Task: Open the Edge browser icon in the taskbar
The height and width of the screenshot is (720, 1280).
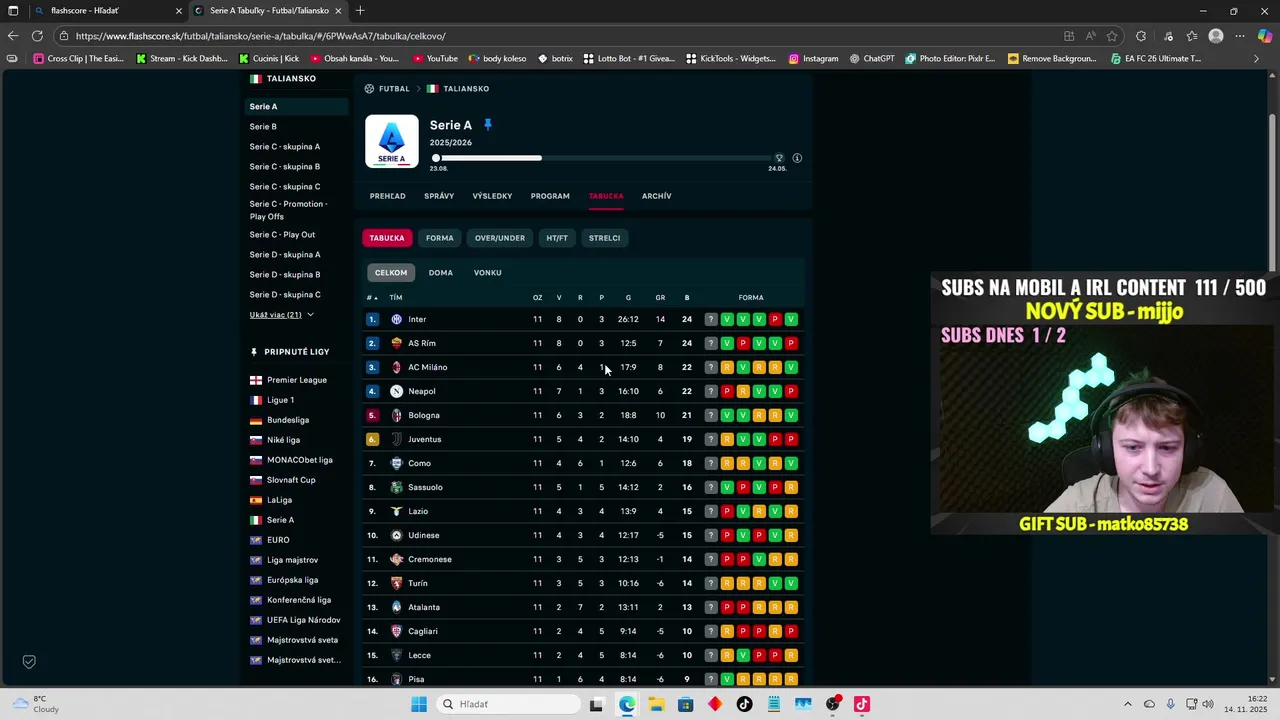Action: (626, 704)
